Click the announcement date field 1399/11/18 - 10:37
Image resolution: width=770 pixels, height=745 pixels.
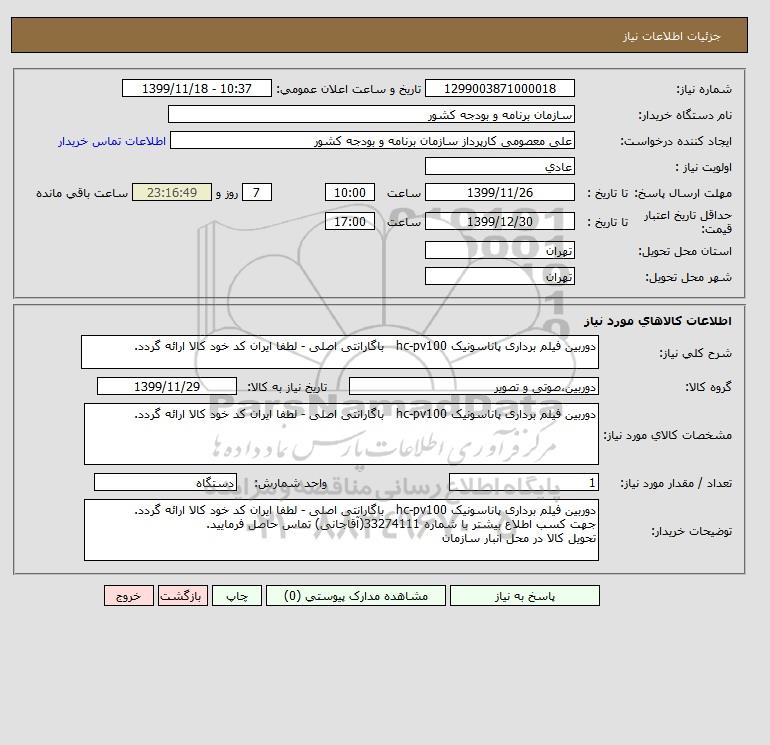[x=196, y=88]
